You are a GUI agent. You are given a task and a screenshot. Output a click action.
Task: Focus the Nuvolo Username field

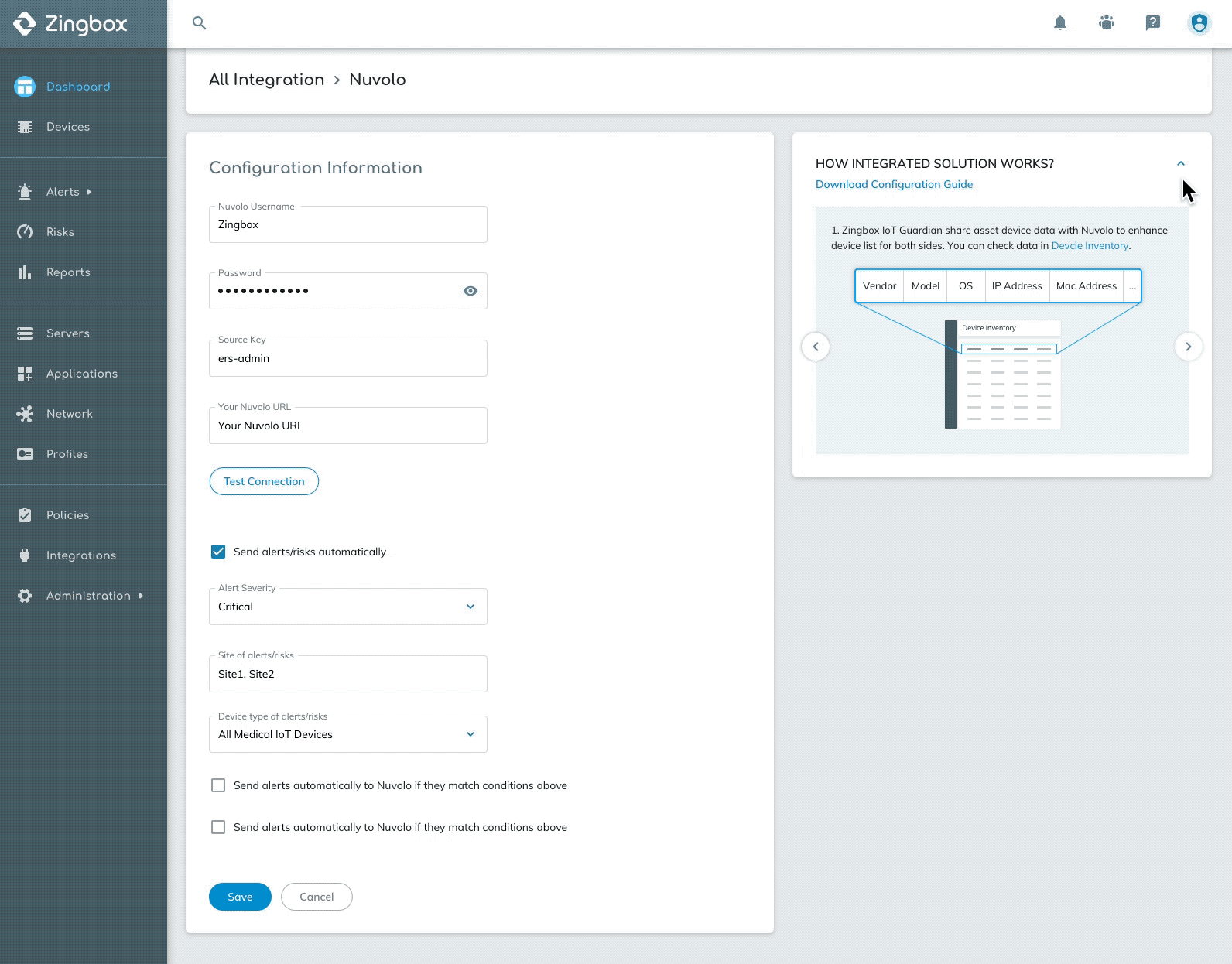click(x=348, y=224)
